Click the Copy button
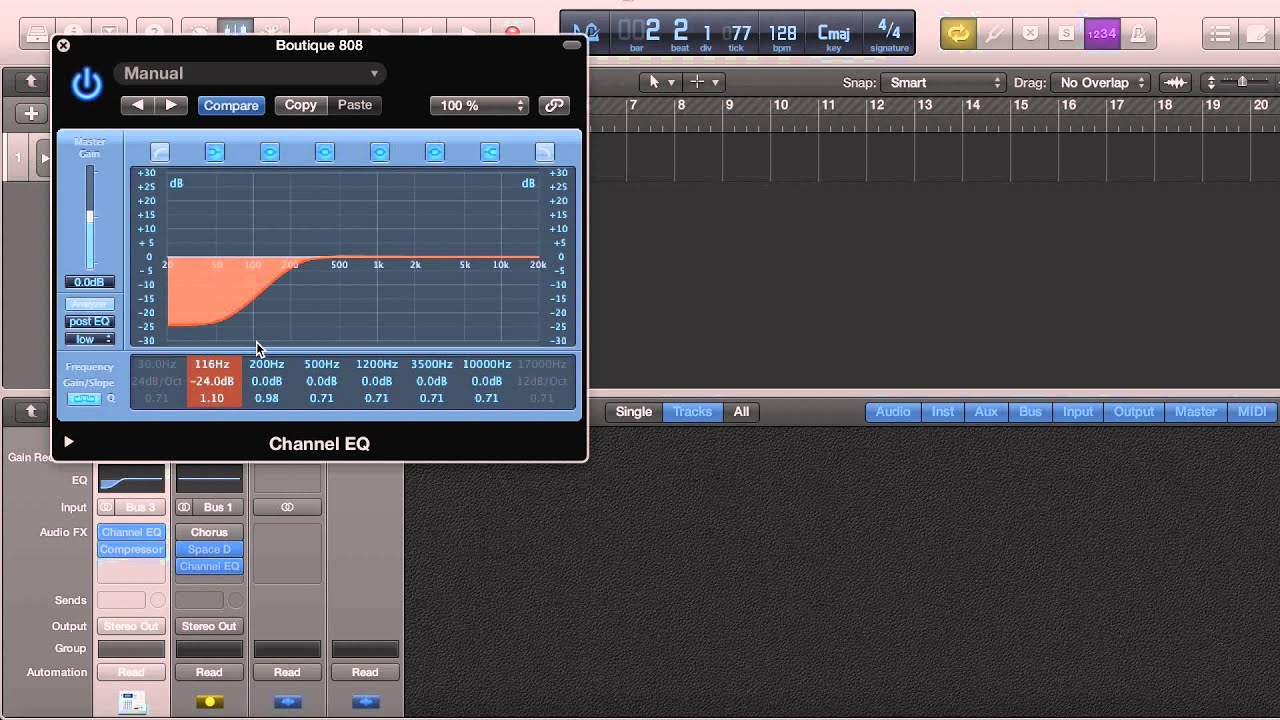 click(300, 105)
